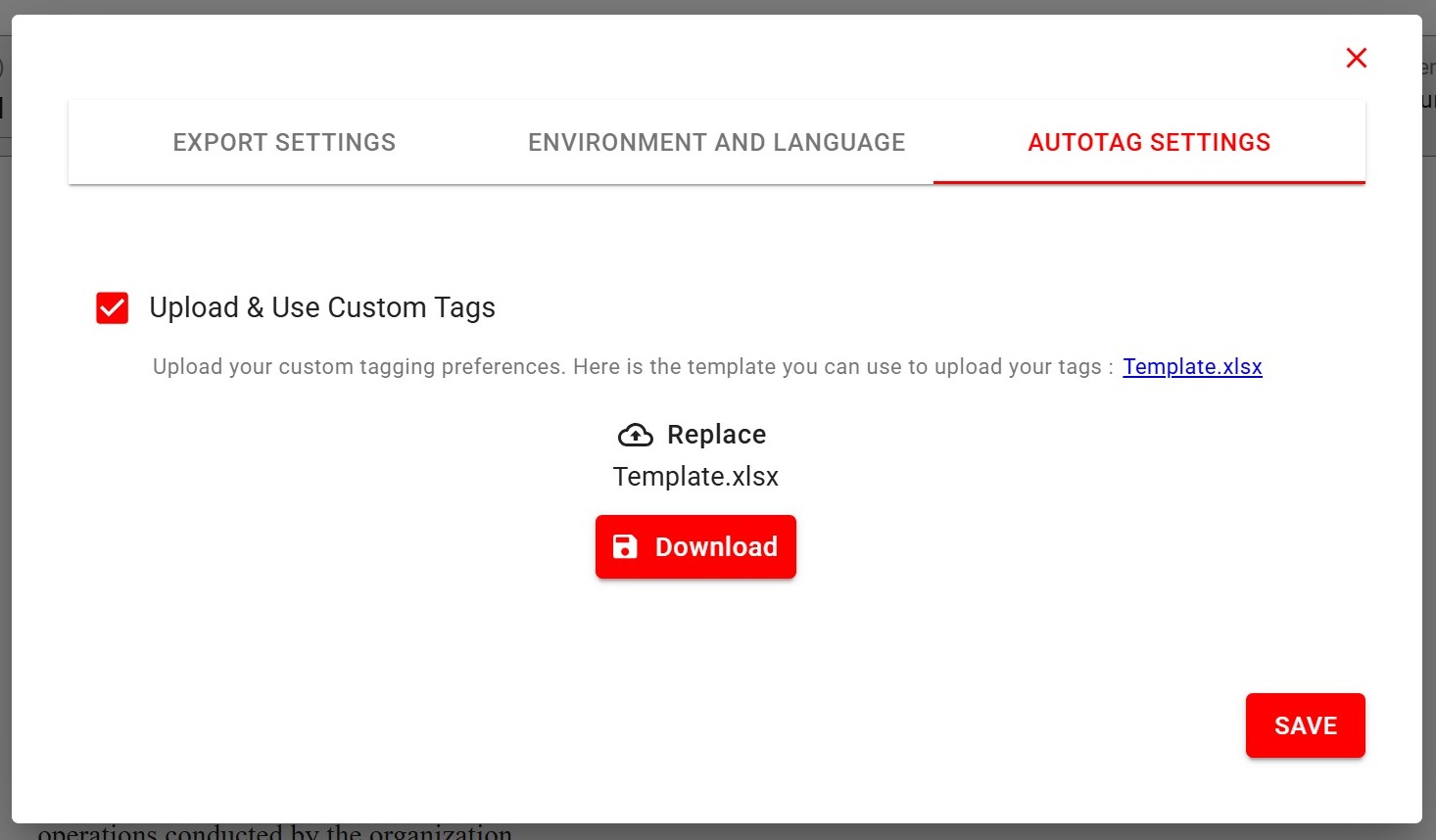Click the dimmed backdrop left of the dialog
1436x840 pixels.
pos(5,441)
